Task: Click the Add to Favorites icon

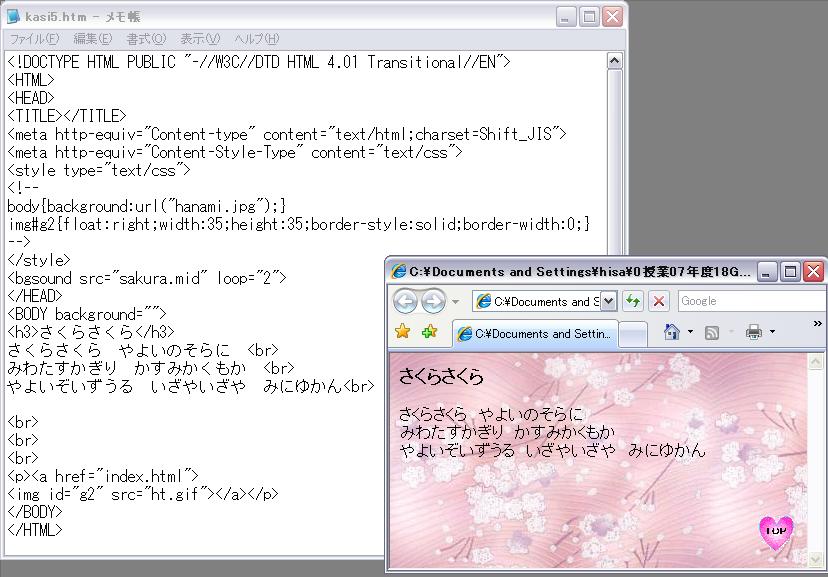Action: click(x=429, y=332)
